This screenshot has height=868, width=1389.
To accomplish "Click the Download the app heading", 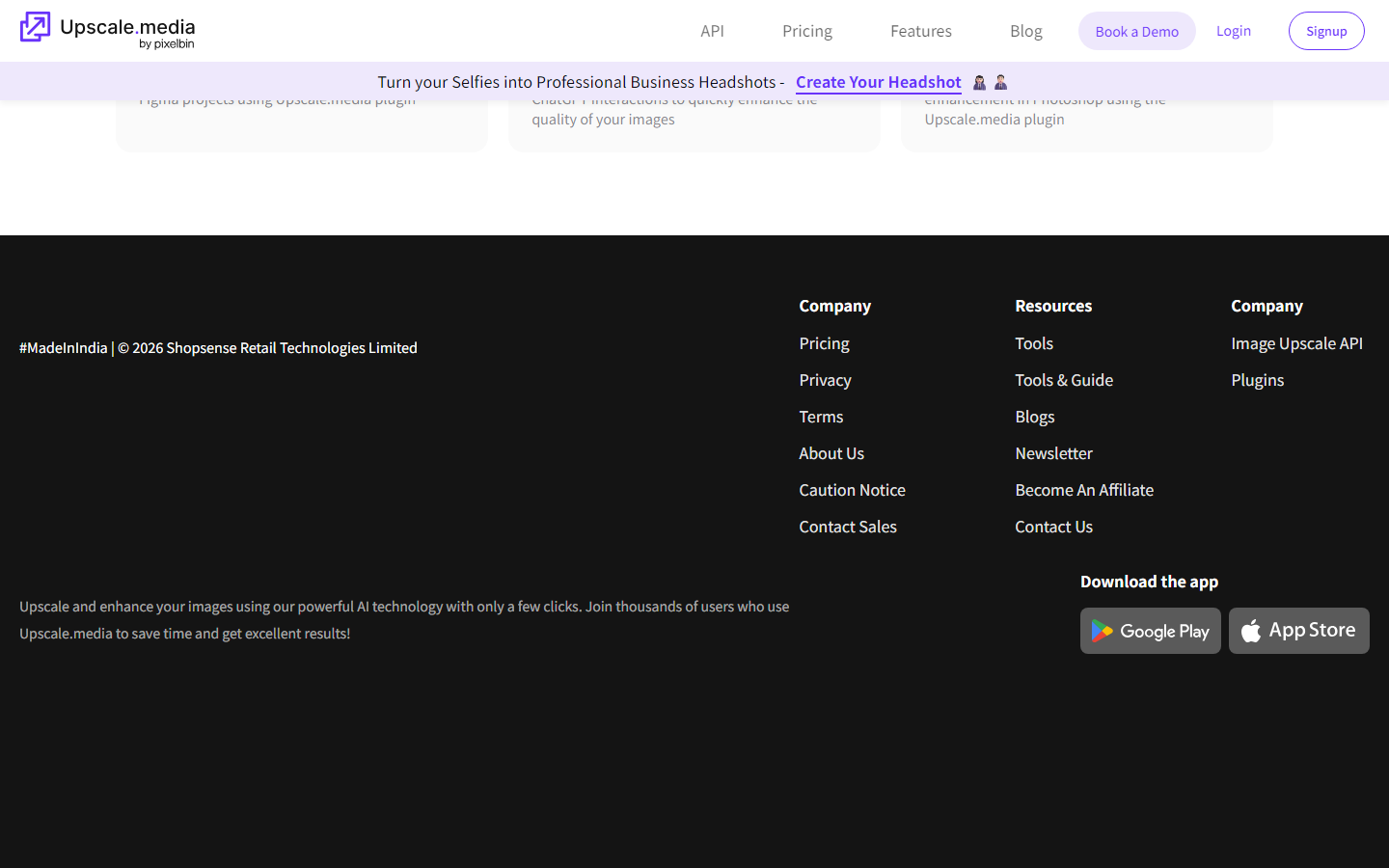I will coord(1150,582).
